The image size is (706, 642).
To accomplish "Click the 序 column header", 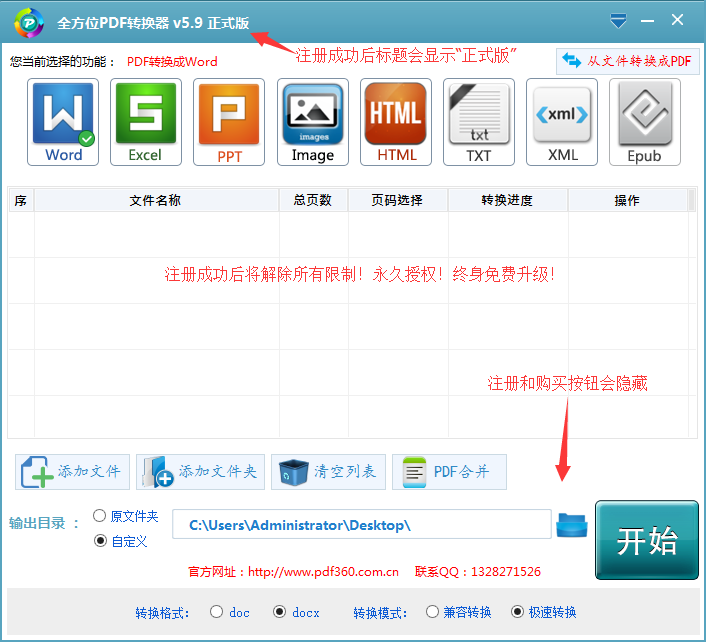I will [21, 200].
